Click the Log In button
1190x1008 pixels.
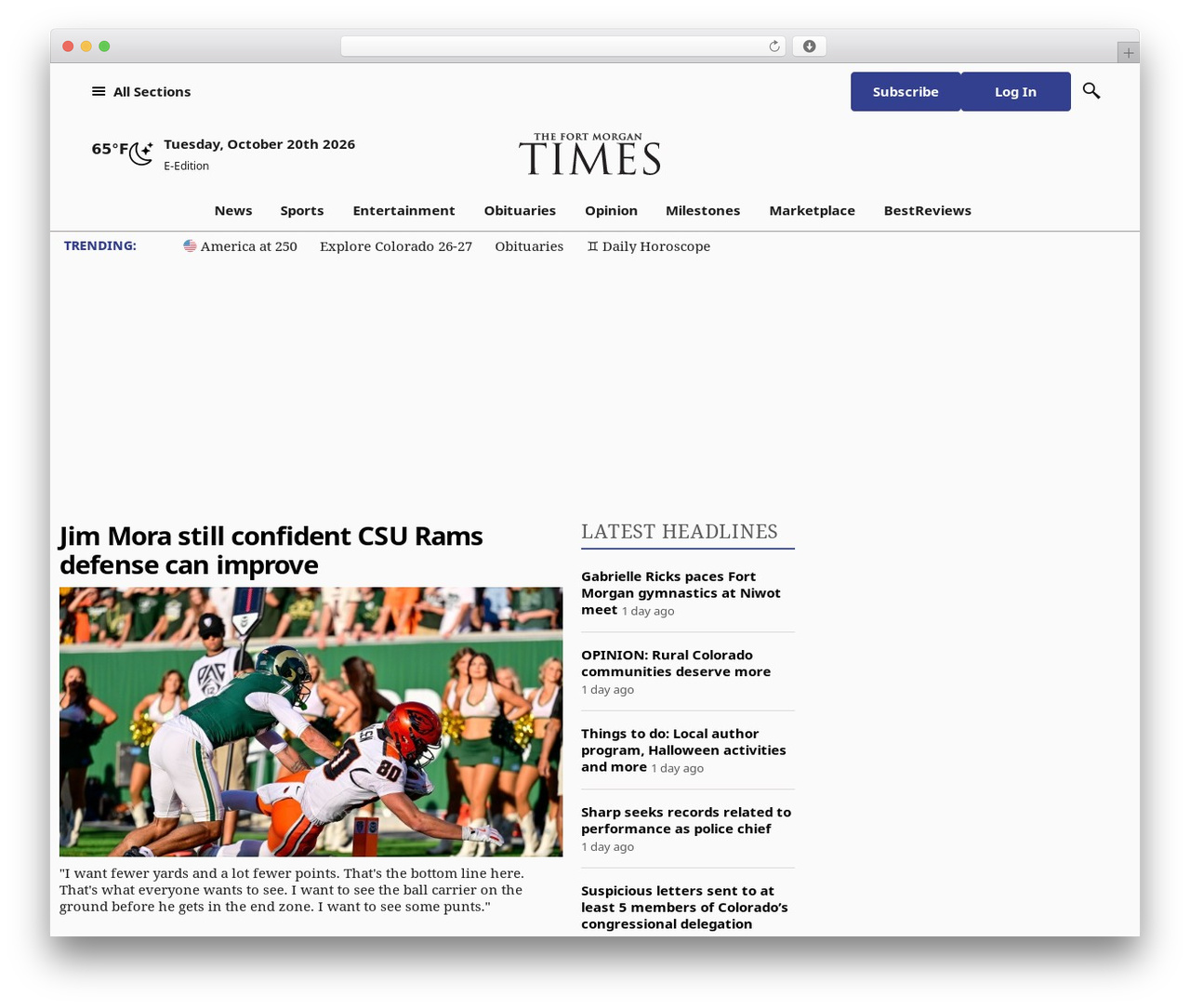(x=1015, y=91)
